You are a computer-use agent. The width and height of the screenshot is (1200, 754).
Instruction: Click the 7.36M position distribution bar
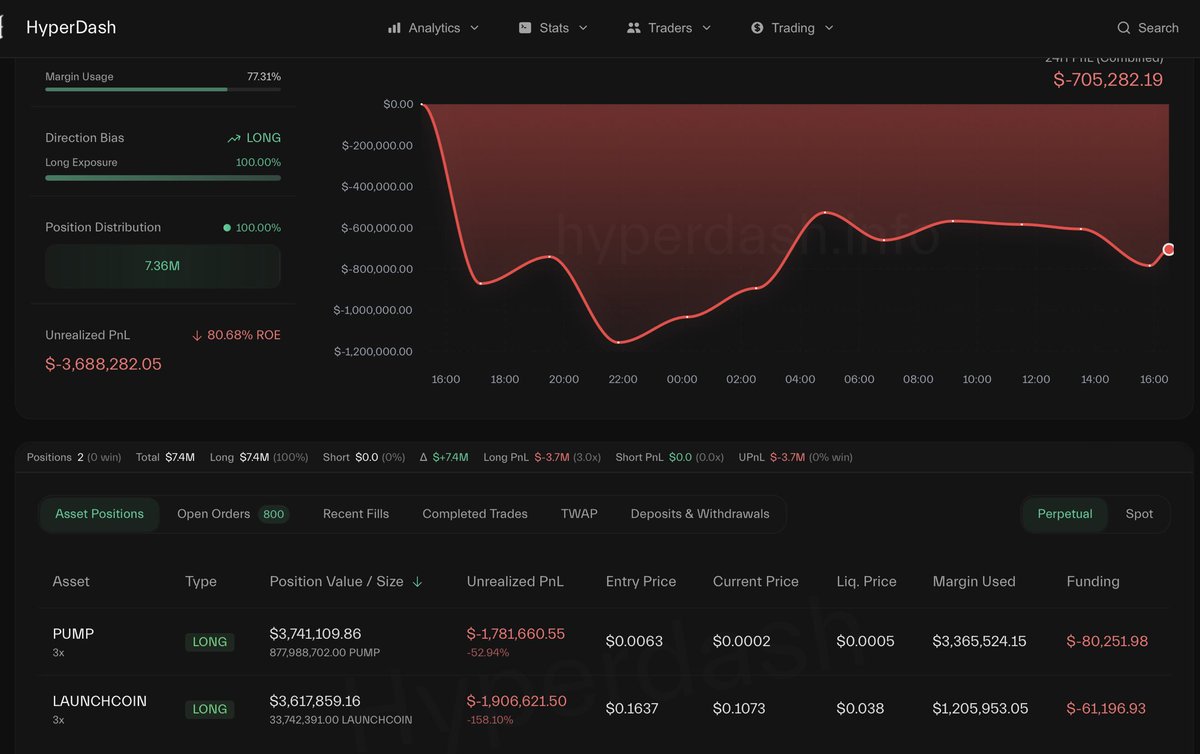click(163, 266)
